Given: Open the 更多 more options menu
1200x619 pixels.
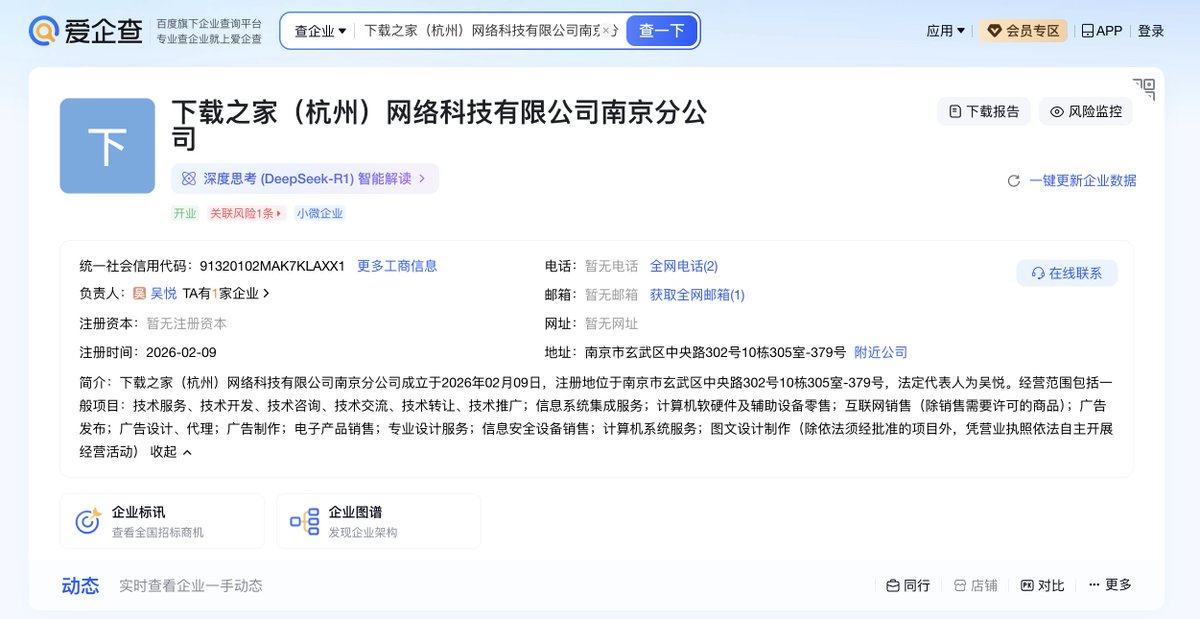Looking at the screenshot, I should click(1110, 585).
